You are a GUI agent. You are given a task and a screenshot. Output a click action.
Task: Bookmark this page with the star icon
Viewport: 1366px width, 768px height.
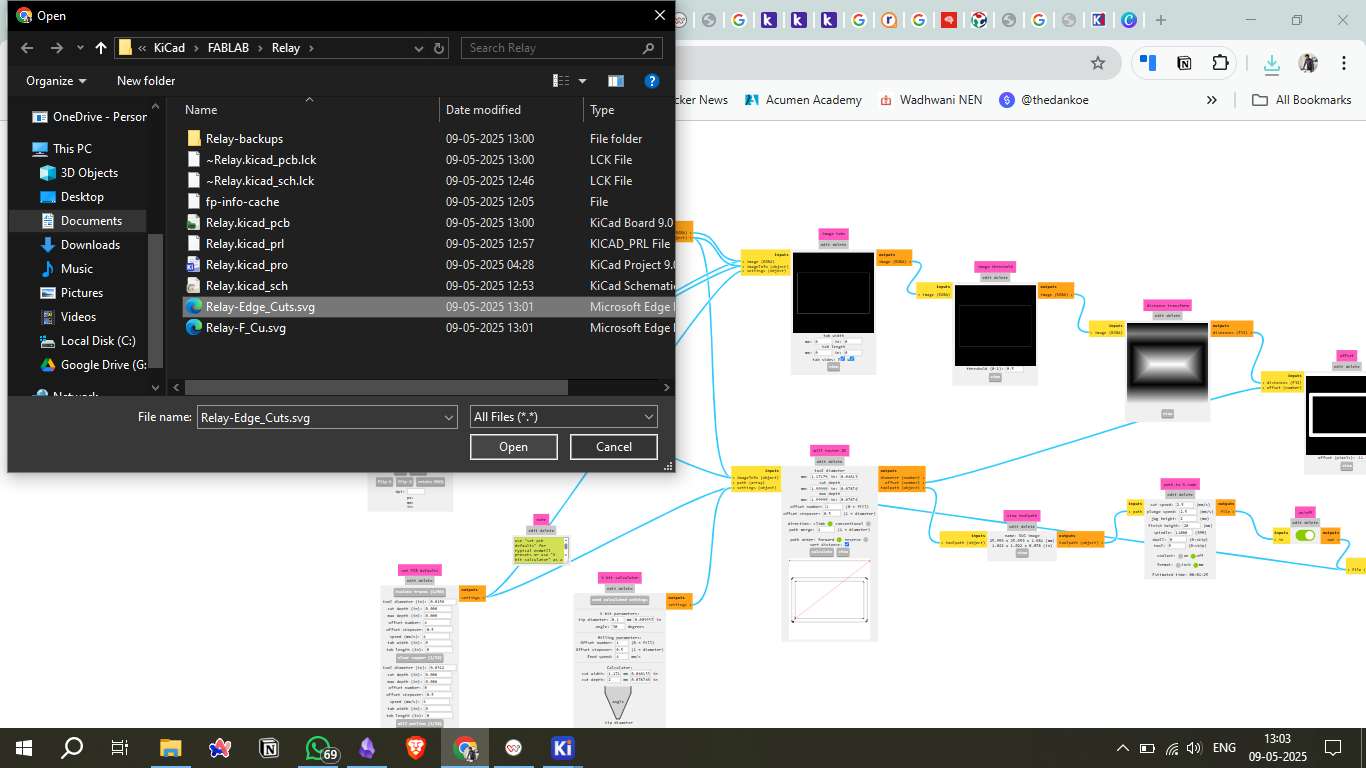(1097, 63)
